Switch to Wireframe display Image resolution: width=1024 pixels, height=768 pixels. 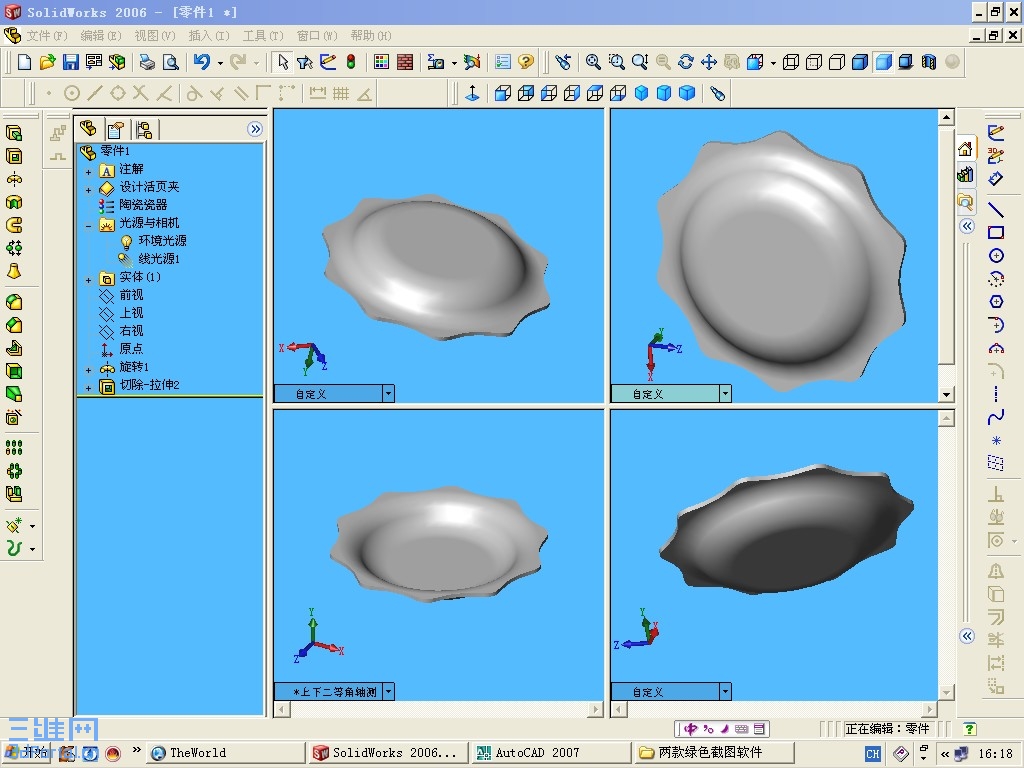(x=791, y=62)
